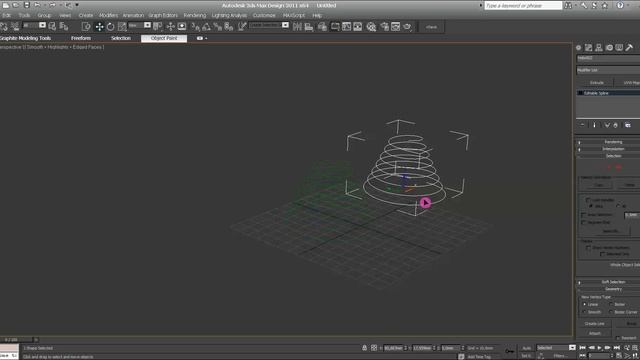Click the Select By button

click(610, 231)
